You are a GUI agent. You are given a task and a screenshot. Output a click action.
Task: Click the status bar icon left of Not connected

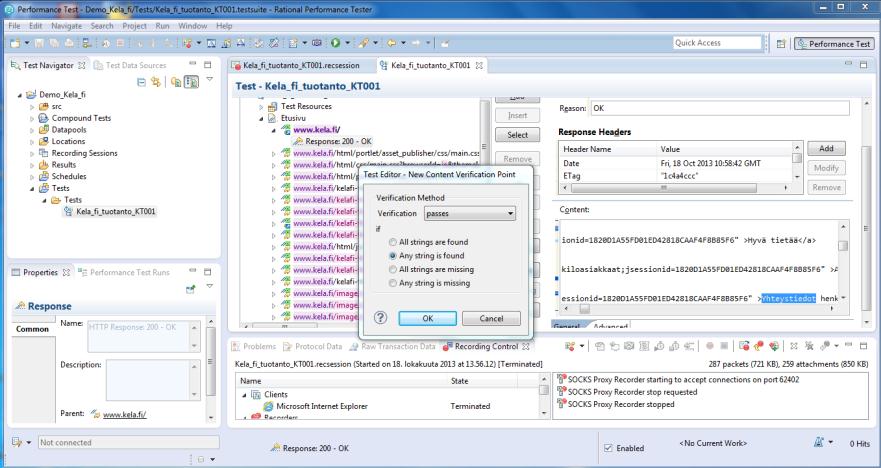pos(17,442)
